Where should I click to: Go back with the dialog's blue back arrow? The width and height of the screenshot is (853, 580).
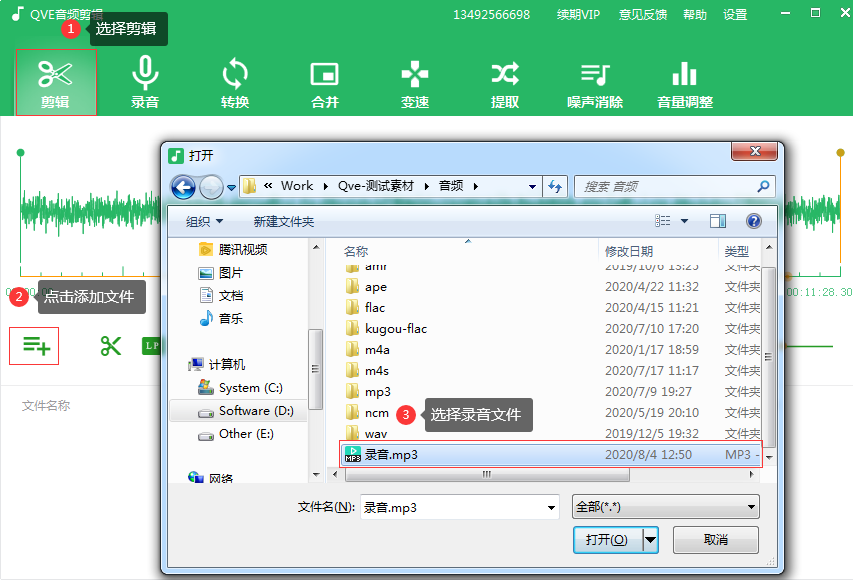pos(183,187)
